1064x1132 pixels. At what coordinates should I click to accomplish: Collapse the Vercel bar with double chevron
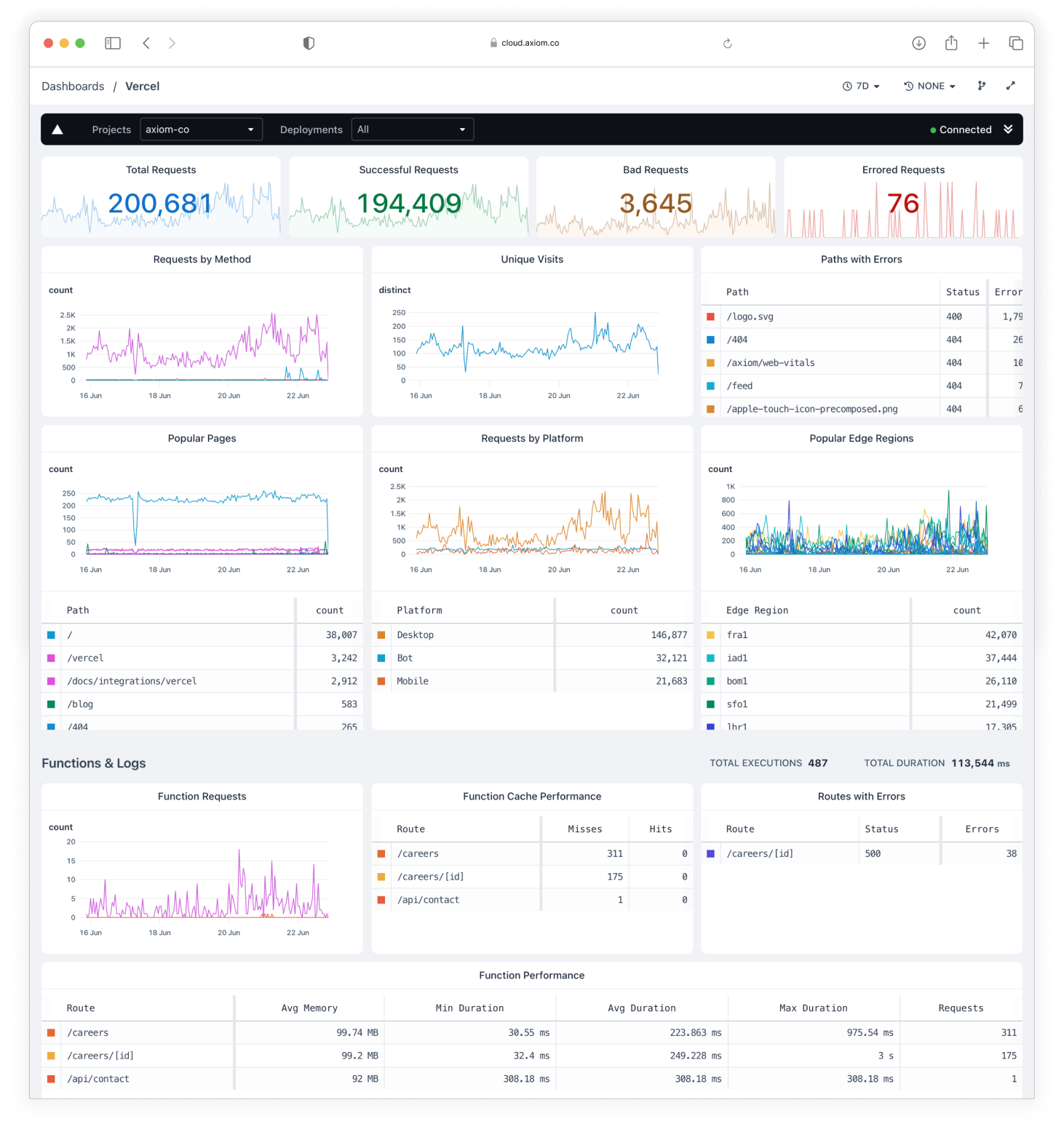click(1008, 129)
